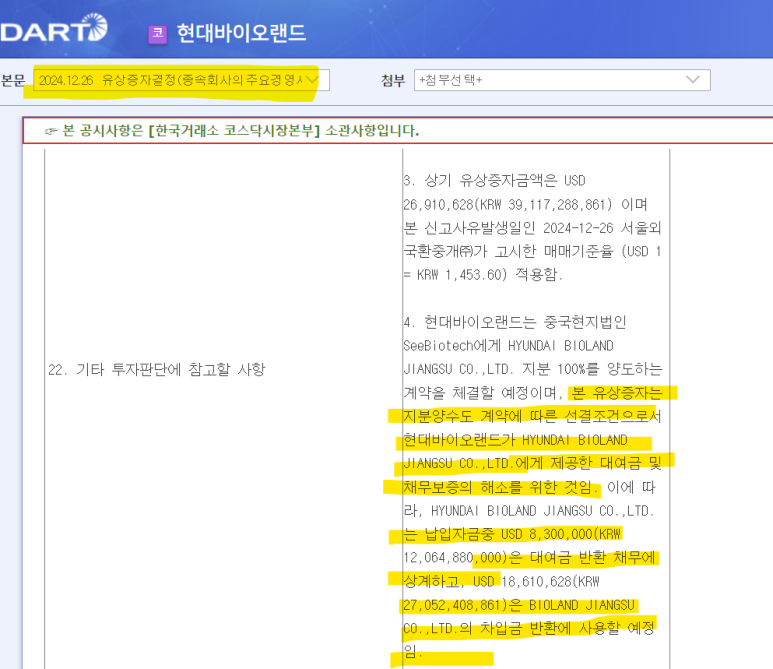Click the DART logo
Screen dimensions: 773x669
coord(53,28)
